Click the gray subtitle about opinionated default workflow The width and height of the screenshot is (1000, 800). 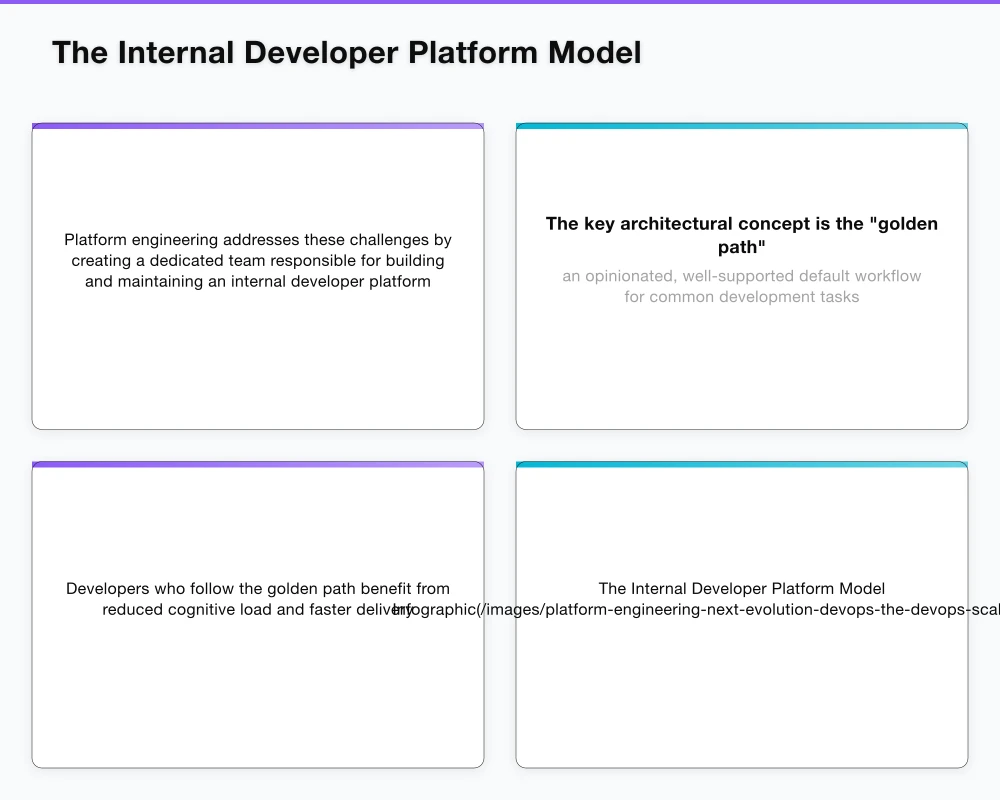[741, 286]
